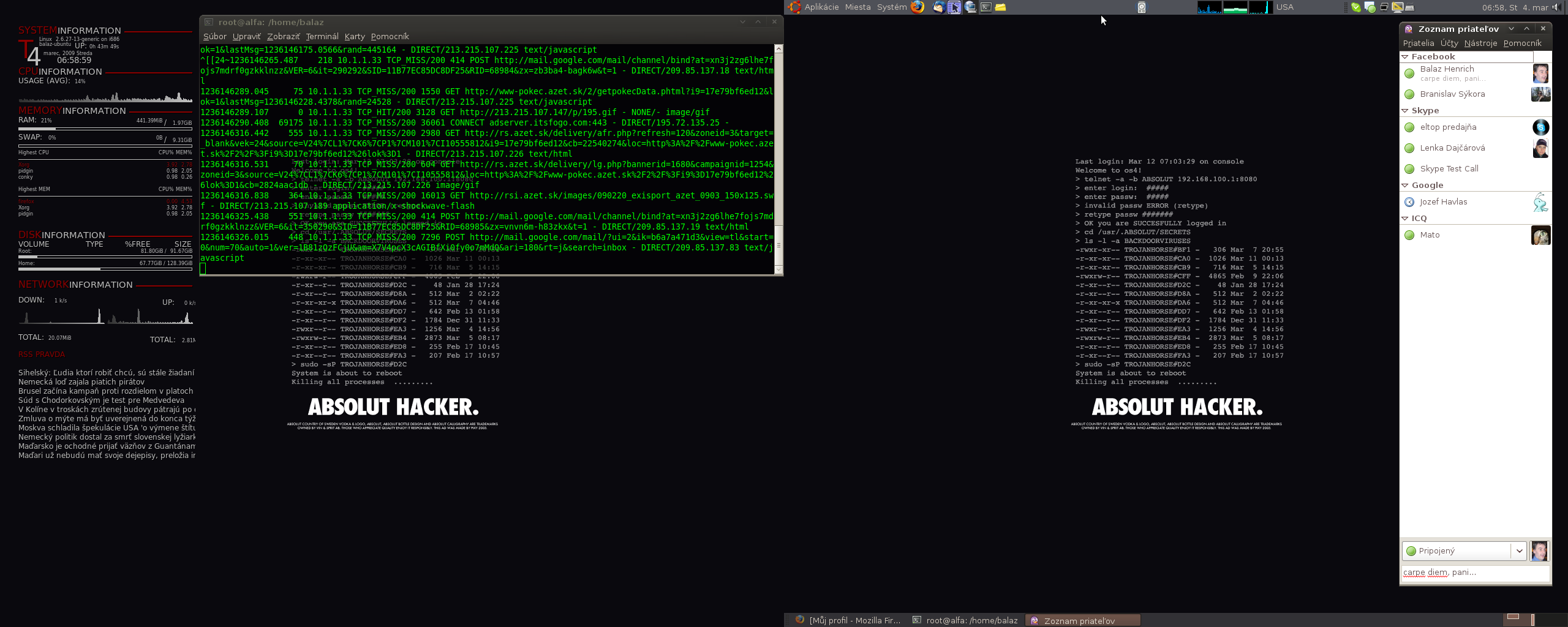Viewport: 1568px width, 627px height.
Task: Open Systém panel menu
Action: pos(892,7)
